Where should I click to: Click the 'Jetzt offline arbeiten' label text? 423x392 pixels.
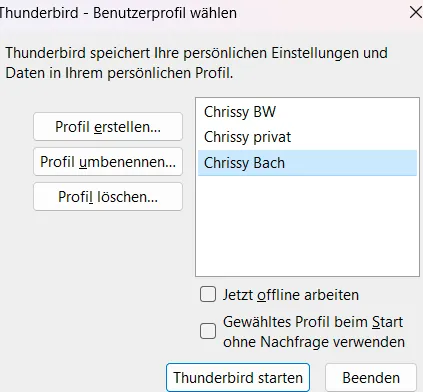(291, 295)
